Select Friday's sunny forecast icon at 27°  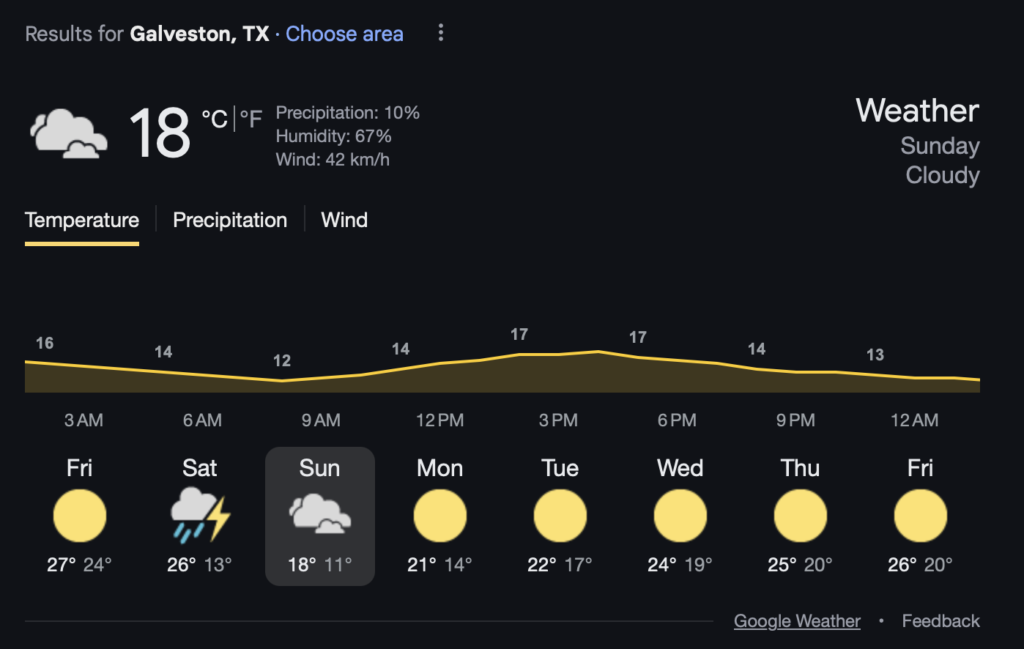tap(80, 516)
